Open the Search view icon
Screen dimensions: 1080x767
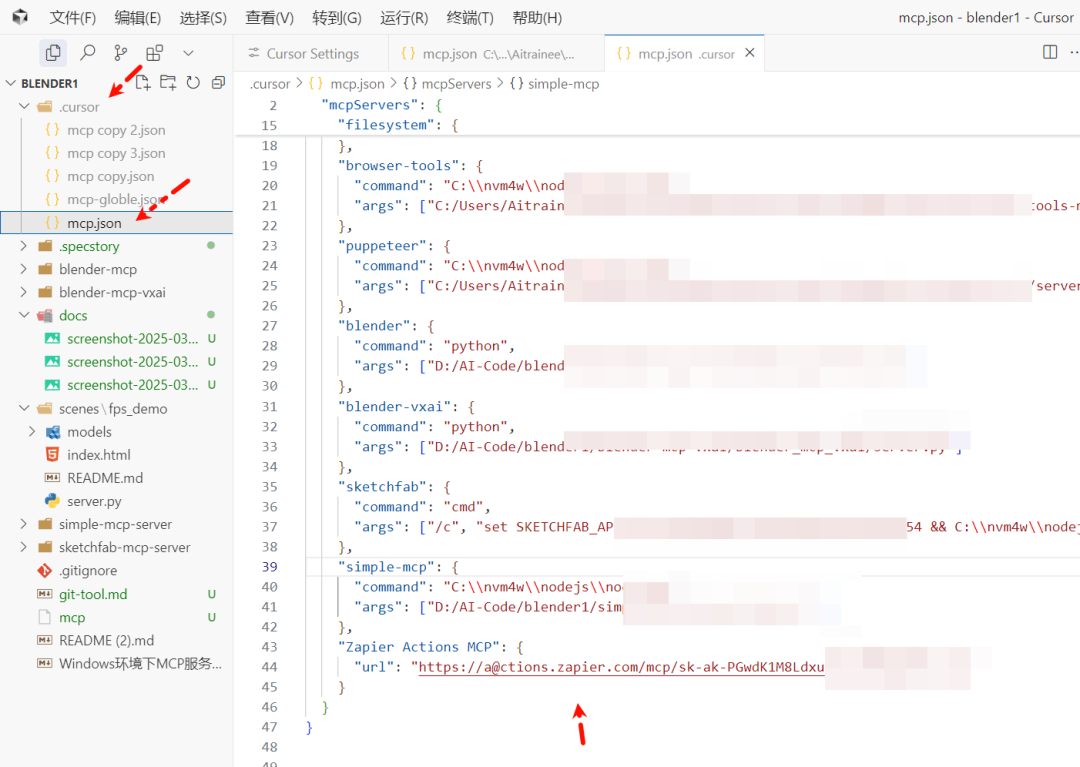click(x=88, y=53)
